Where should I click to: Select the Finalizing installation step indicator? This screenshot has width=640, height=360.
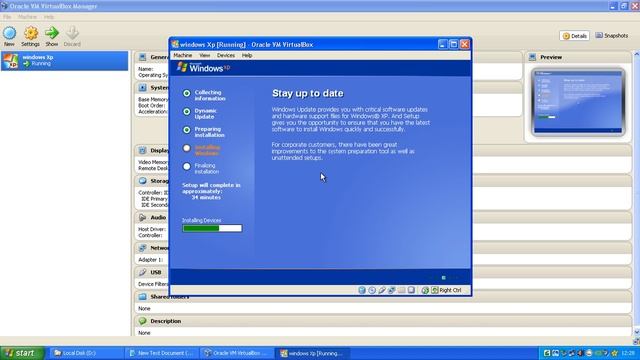(x=187, y=167)
